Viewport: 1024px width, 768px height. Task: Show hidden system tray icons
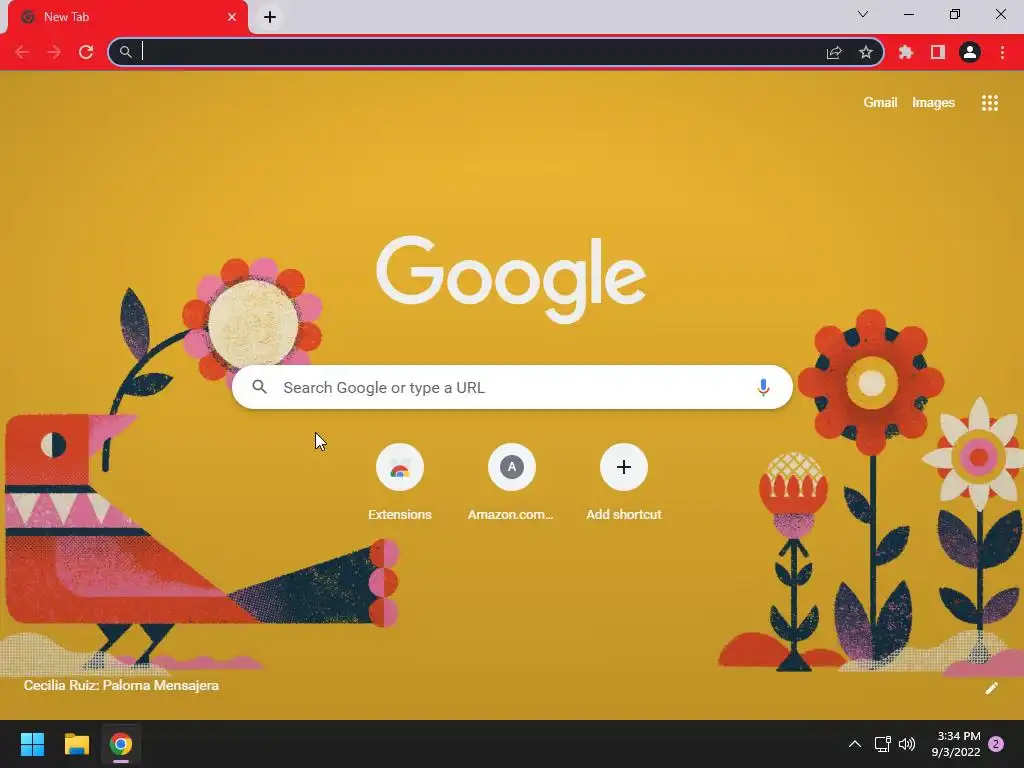click(x=854, y=744)
